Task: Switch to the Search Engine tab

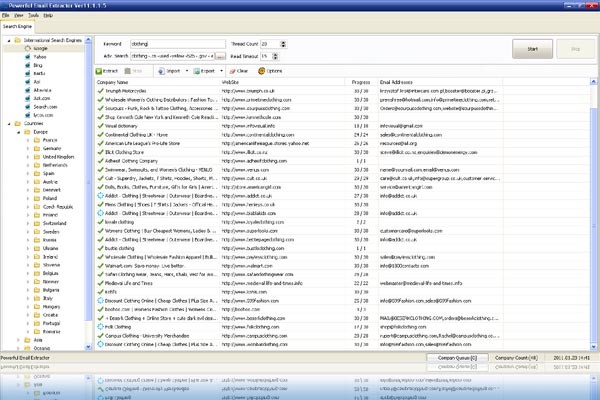Action: tap(17, 26)
